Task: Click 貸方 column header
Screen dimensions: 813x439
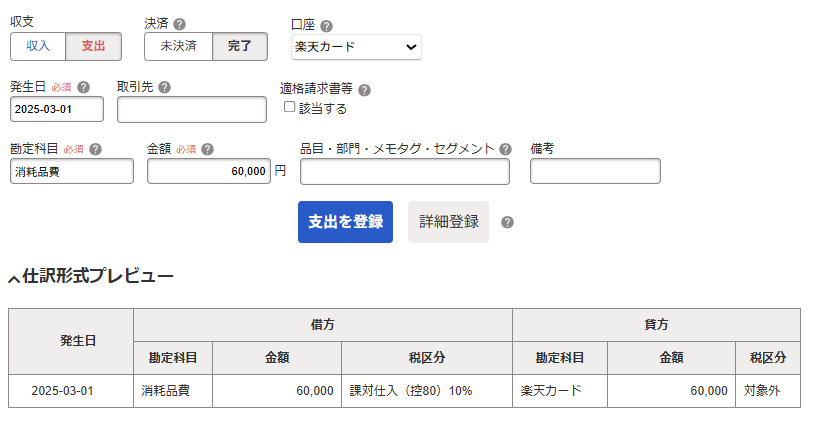Action: pos(656,325)
